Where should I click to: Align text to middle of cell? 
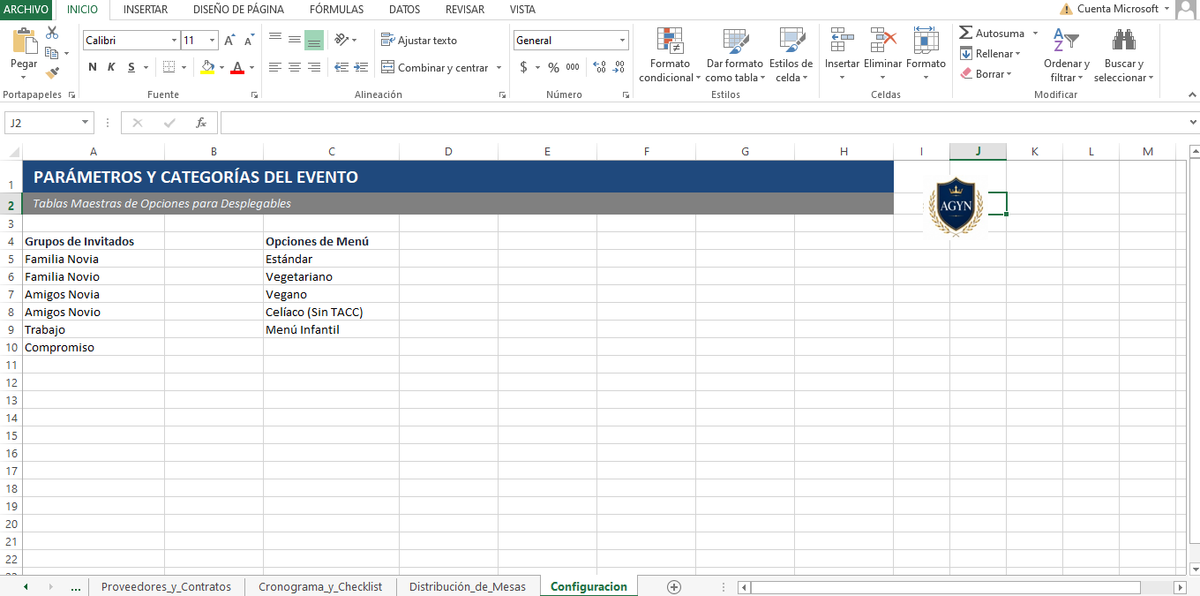[x=294, y=40]
